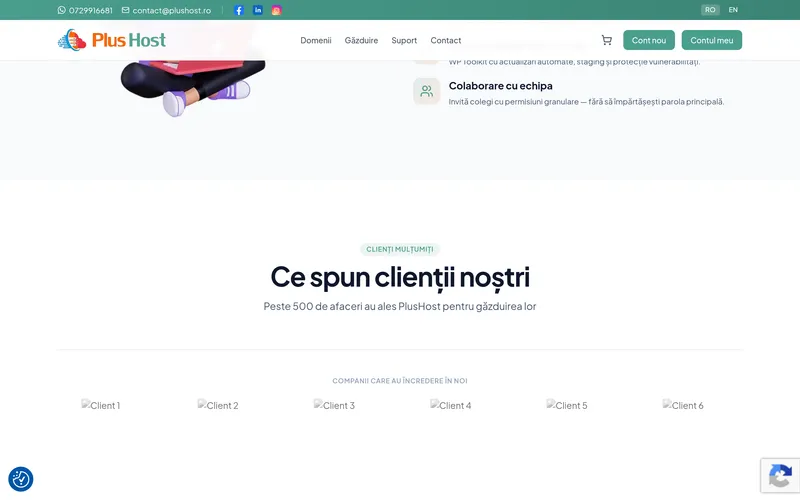Switch language to EN
Image resolution: width=800 pixels, height=500 pixels.
pos(733,10)
